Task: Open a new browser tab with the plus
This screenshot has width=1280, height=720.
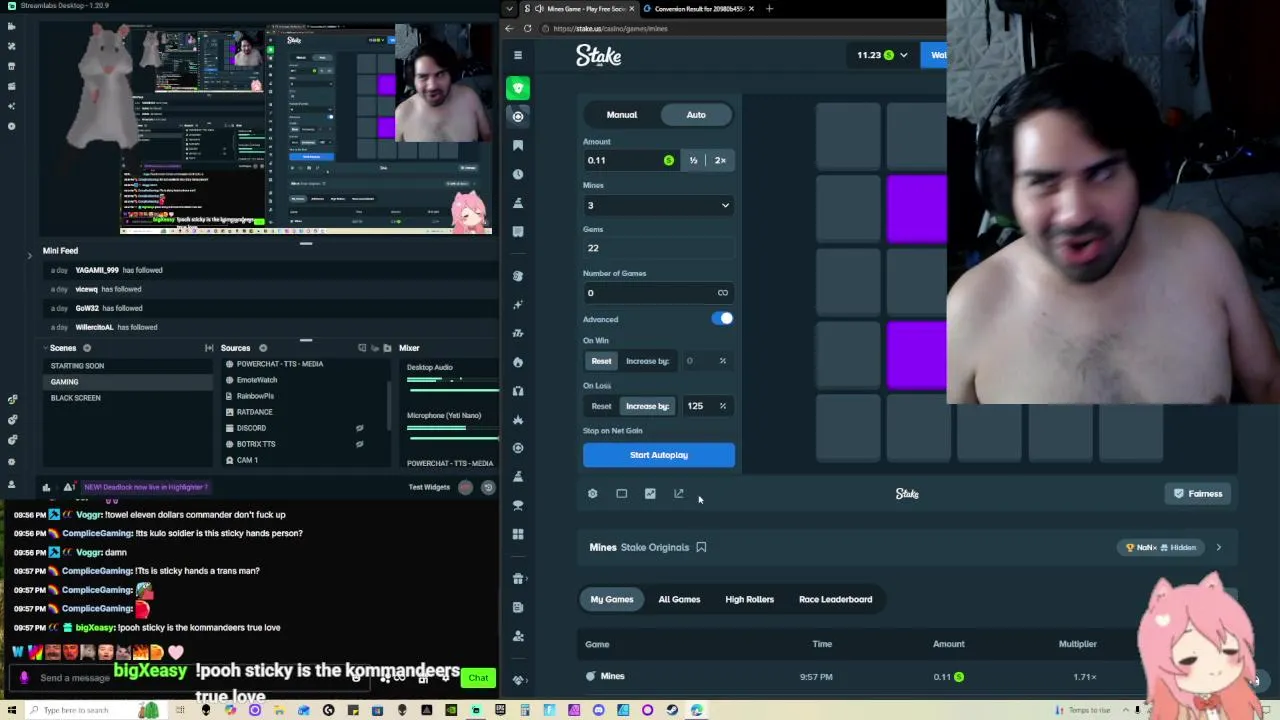Action: [x=769, y=9]
